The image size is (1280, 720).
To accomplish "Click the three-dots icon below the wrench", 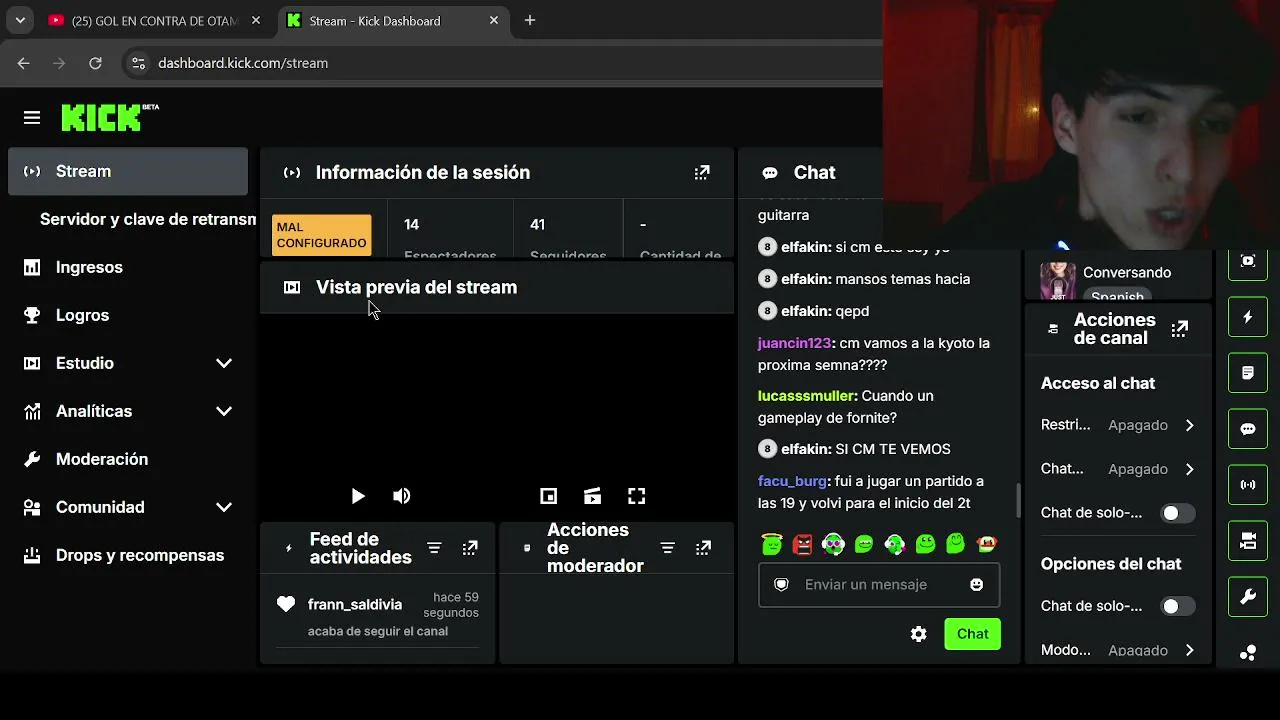I will pyautogui.click(x=1248, y=653).
